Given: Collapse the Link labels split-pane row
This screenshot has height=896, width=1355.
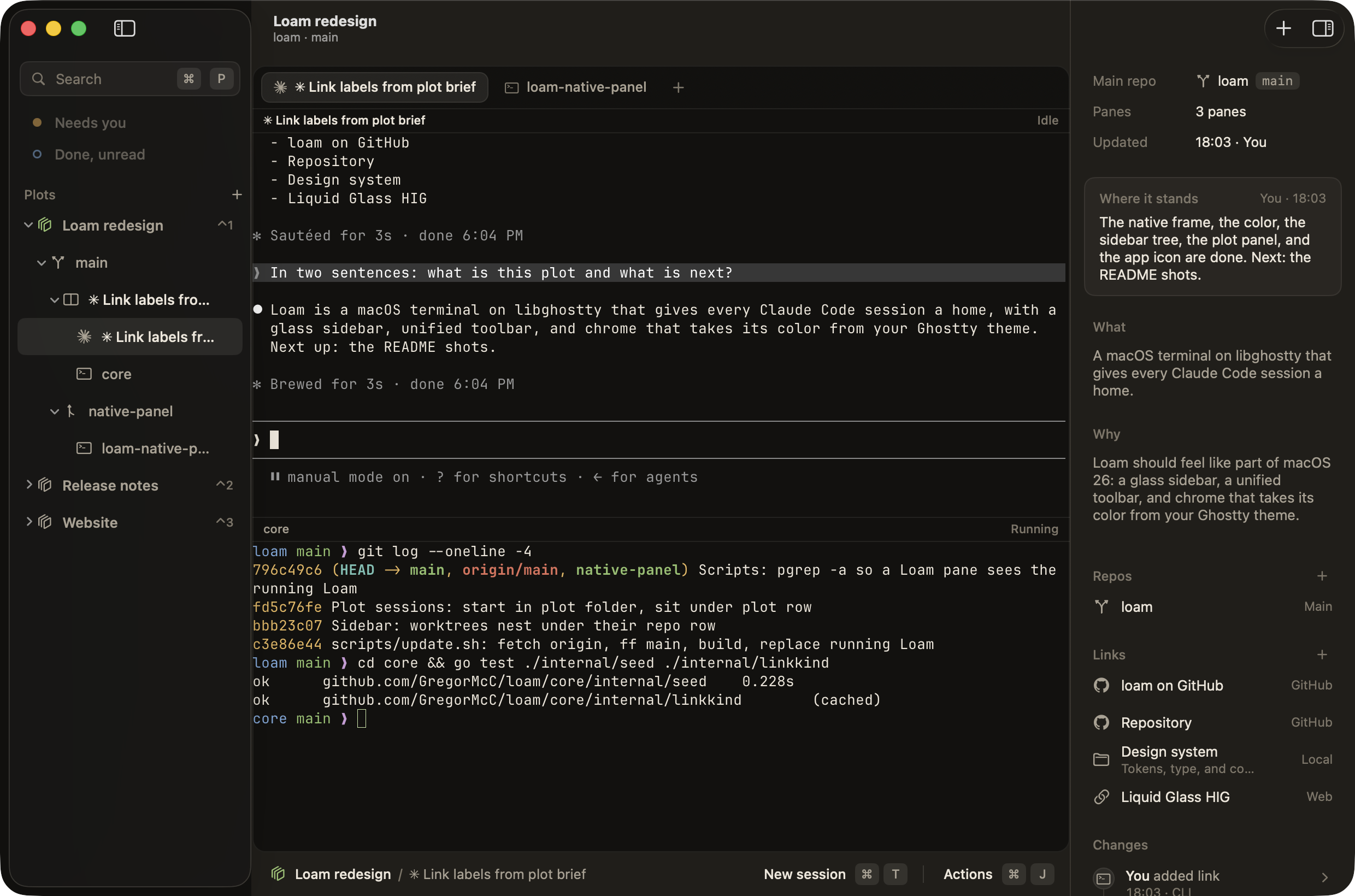Looking at the screenshot, I should coord(54,300).
